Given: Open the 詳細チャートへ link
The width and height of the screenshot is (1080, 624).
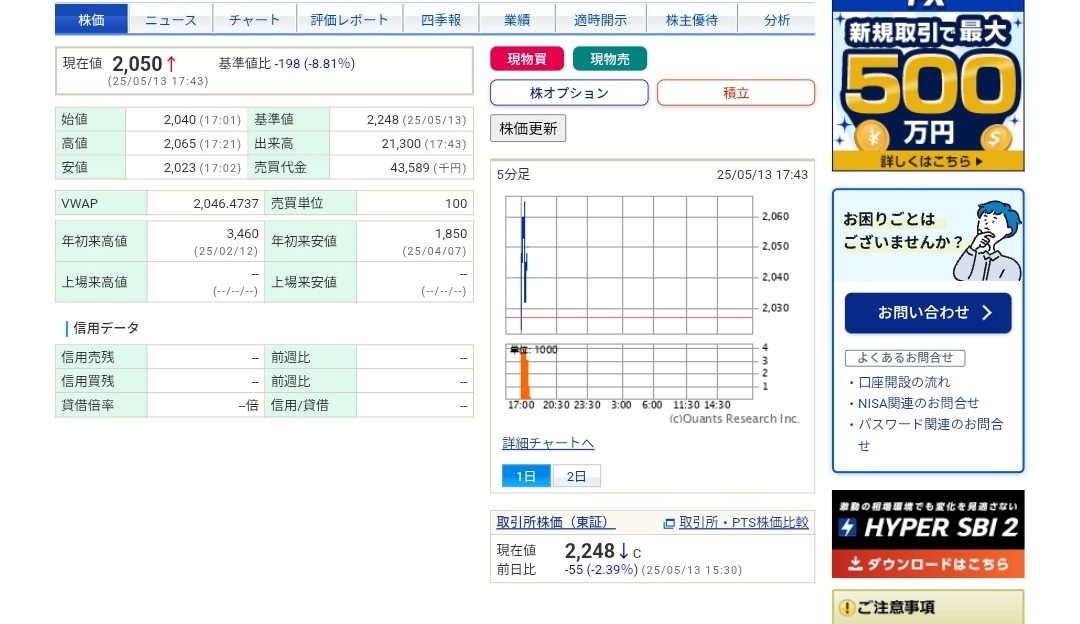Looking at the screenshot, I should 548,443.
